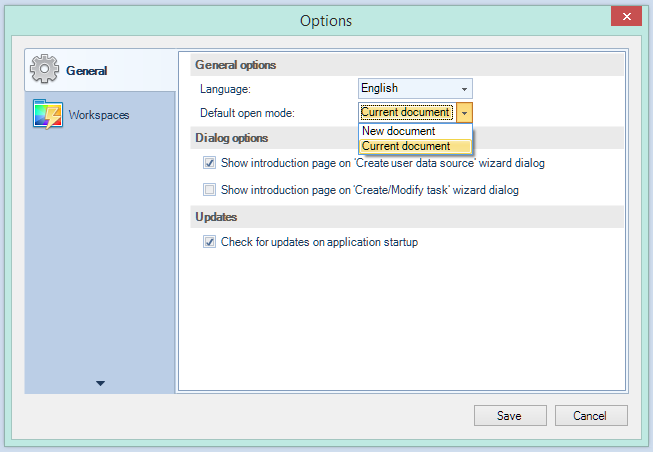
Task: Click the gear icon for General
Action: 46,70
